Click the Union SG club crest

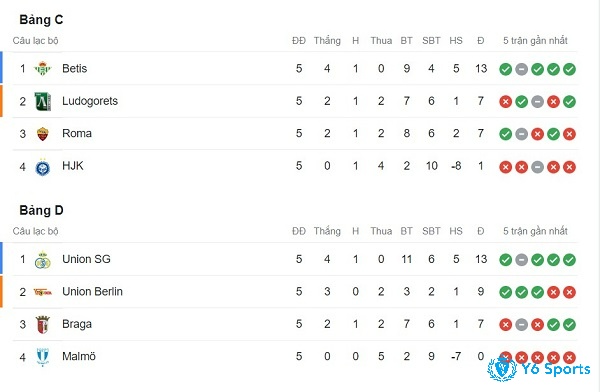(42, 260)
